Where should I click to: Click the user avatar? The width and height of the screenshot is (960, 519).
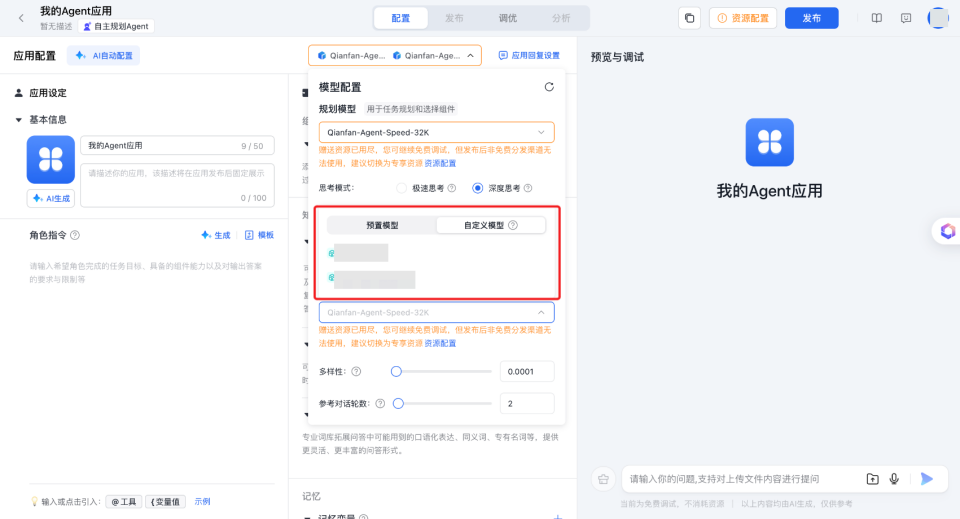coord(938,18)
